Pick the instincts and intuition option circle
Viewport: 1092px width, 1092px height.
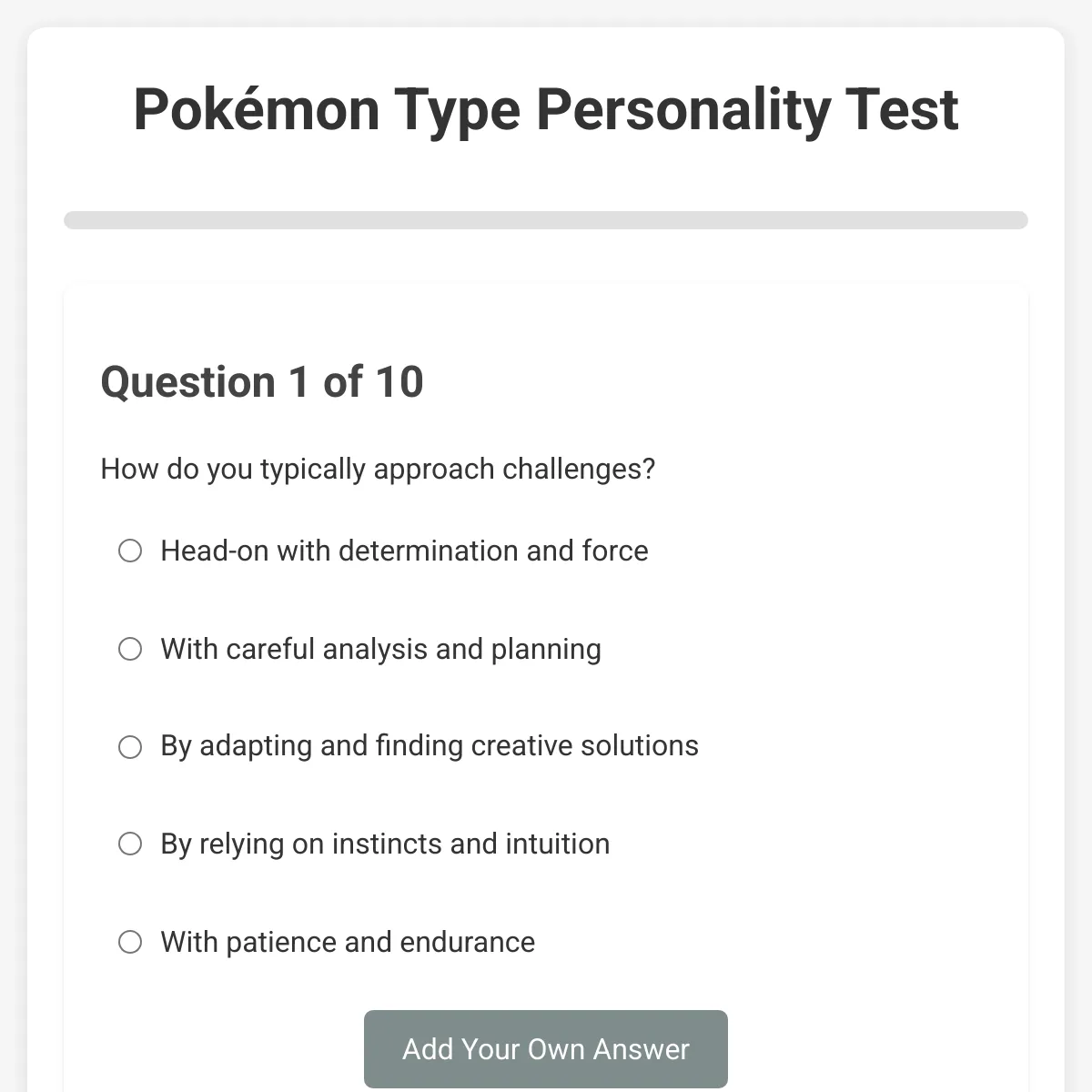click(130, 844)
